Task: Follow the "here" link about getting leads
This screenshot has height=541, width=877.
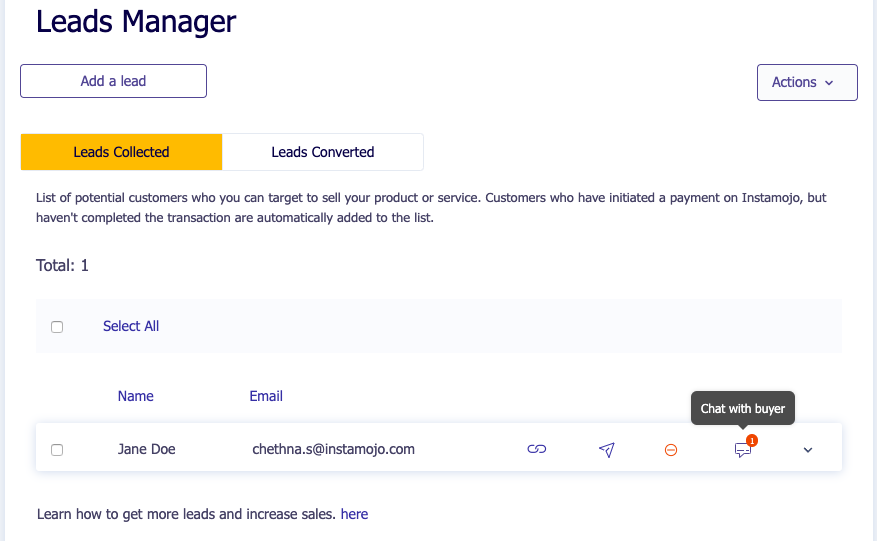Action: [x=354, y=514]
